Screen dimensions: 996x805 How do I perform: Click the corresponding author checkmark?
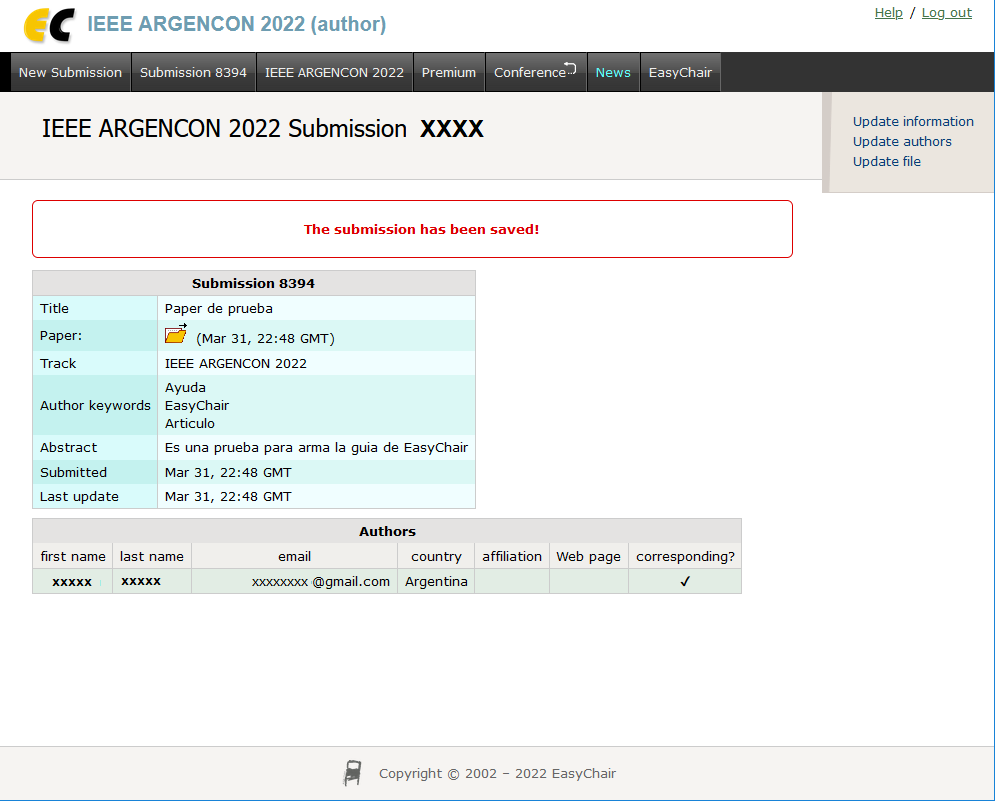click(685, 581)
